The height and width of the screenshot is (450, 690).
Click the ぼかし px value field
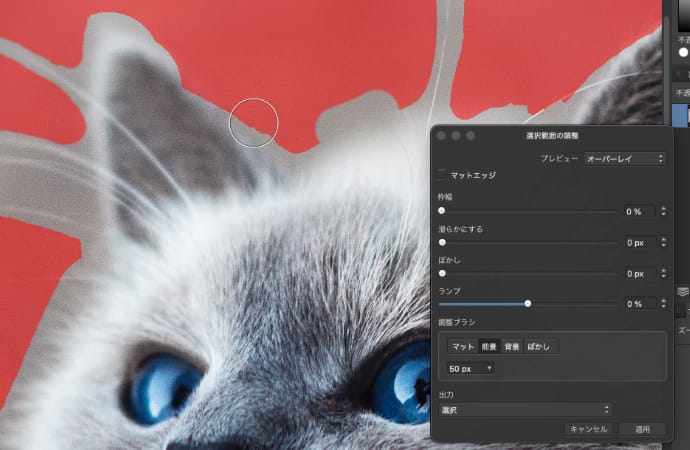(635, 273)
